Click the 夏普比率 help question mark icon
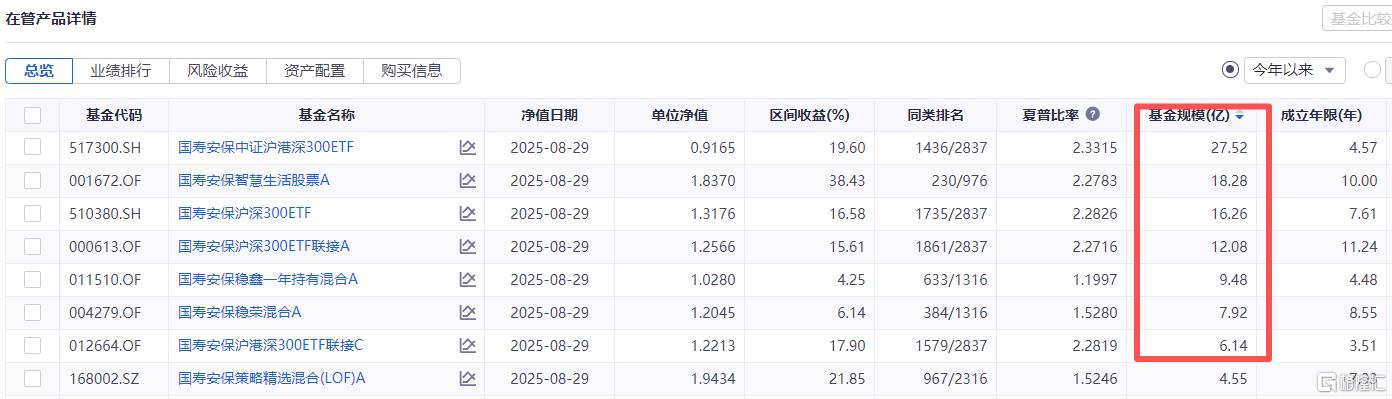The height and width of the screenshot is (399, 1392). tap(1093, 115)
